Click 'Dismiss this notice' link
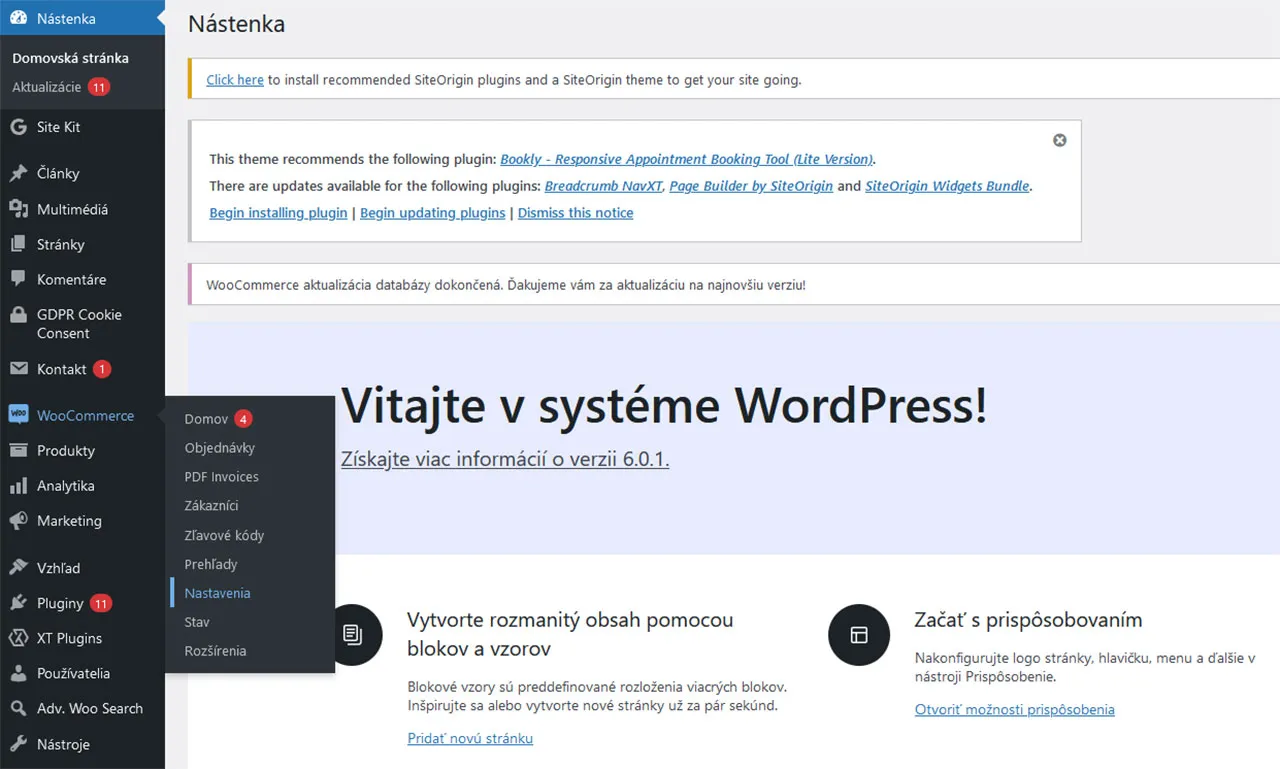This screenshot has width=1280, height=769. point(575,213)
